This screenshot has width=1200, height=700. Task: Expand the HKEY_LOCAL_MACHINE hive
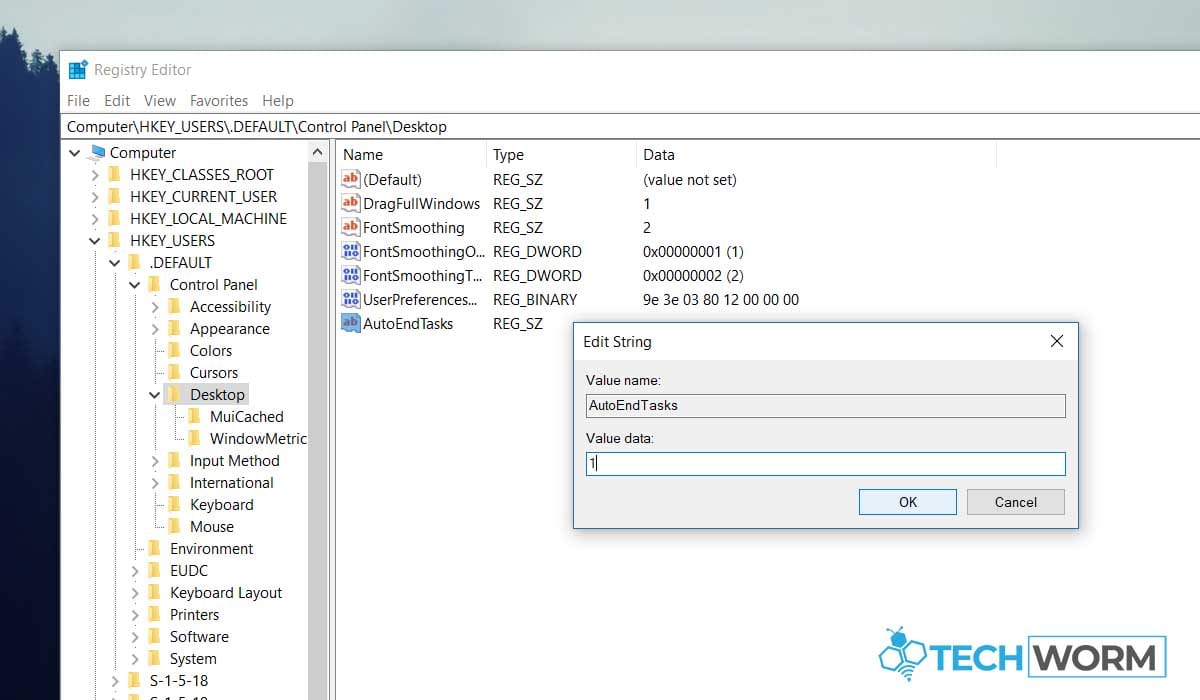tap(95, 219)
